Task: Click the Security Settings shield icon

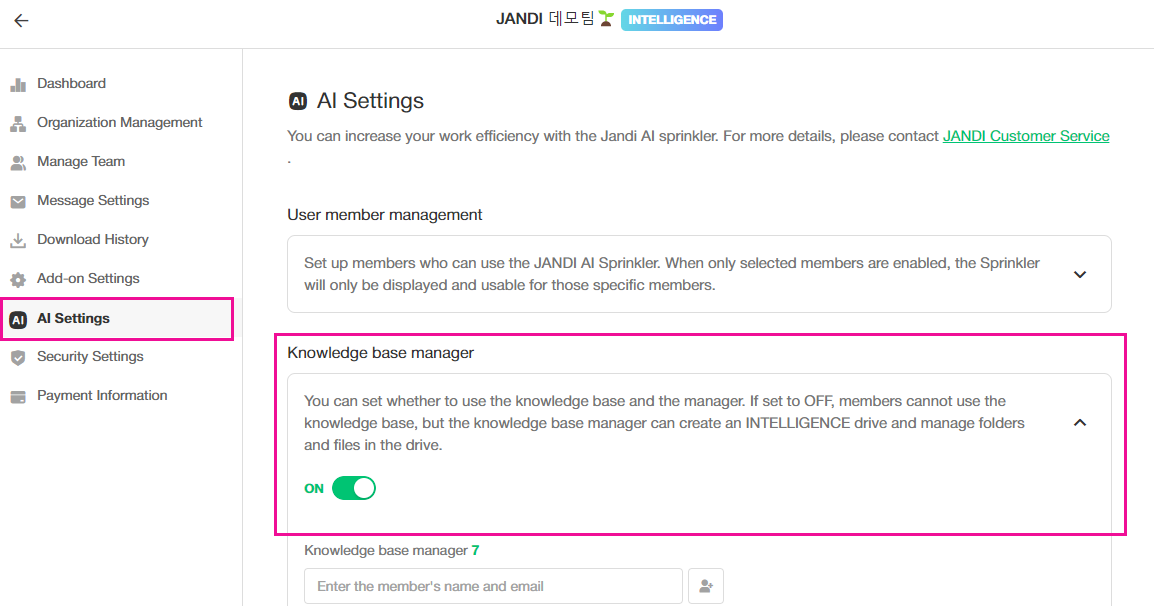Action: click(18, 357)
